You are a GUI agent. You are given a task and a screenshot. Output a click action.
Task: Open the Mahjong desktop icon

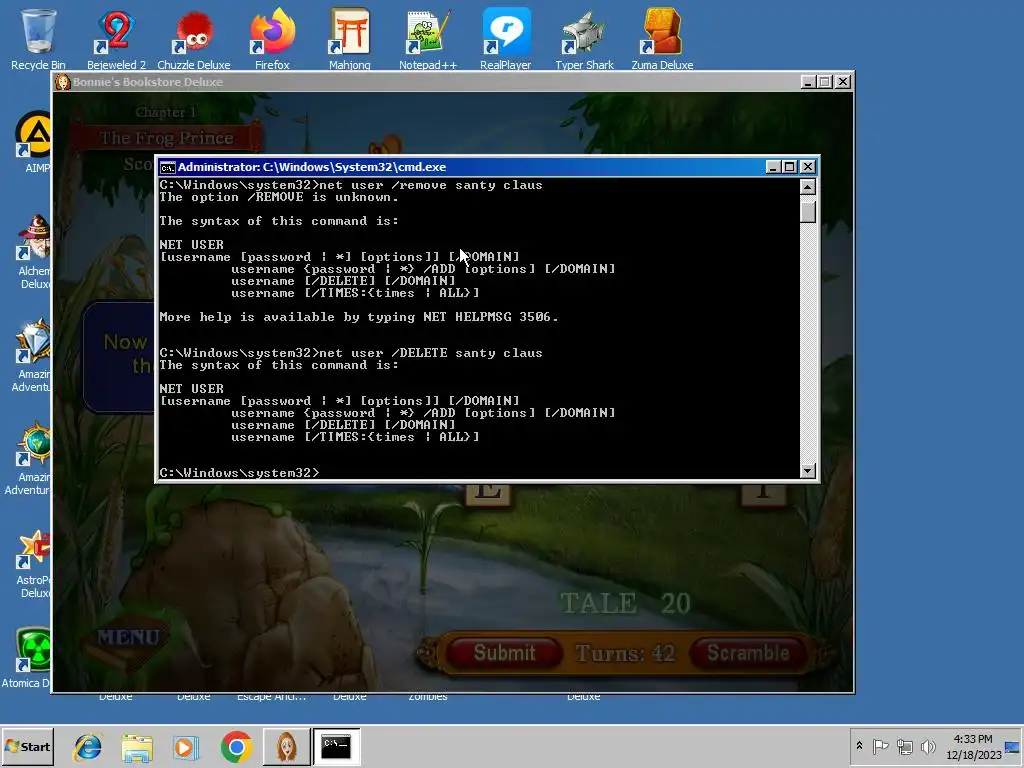click(x=349, y=38)
